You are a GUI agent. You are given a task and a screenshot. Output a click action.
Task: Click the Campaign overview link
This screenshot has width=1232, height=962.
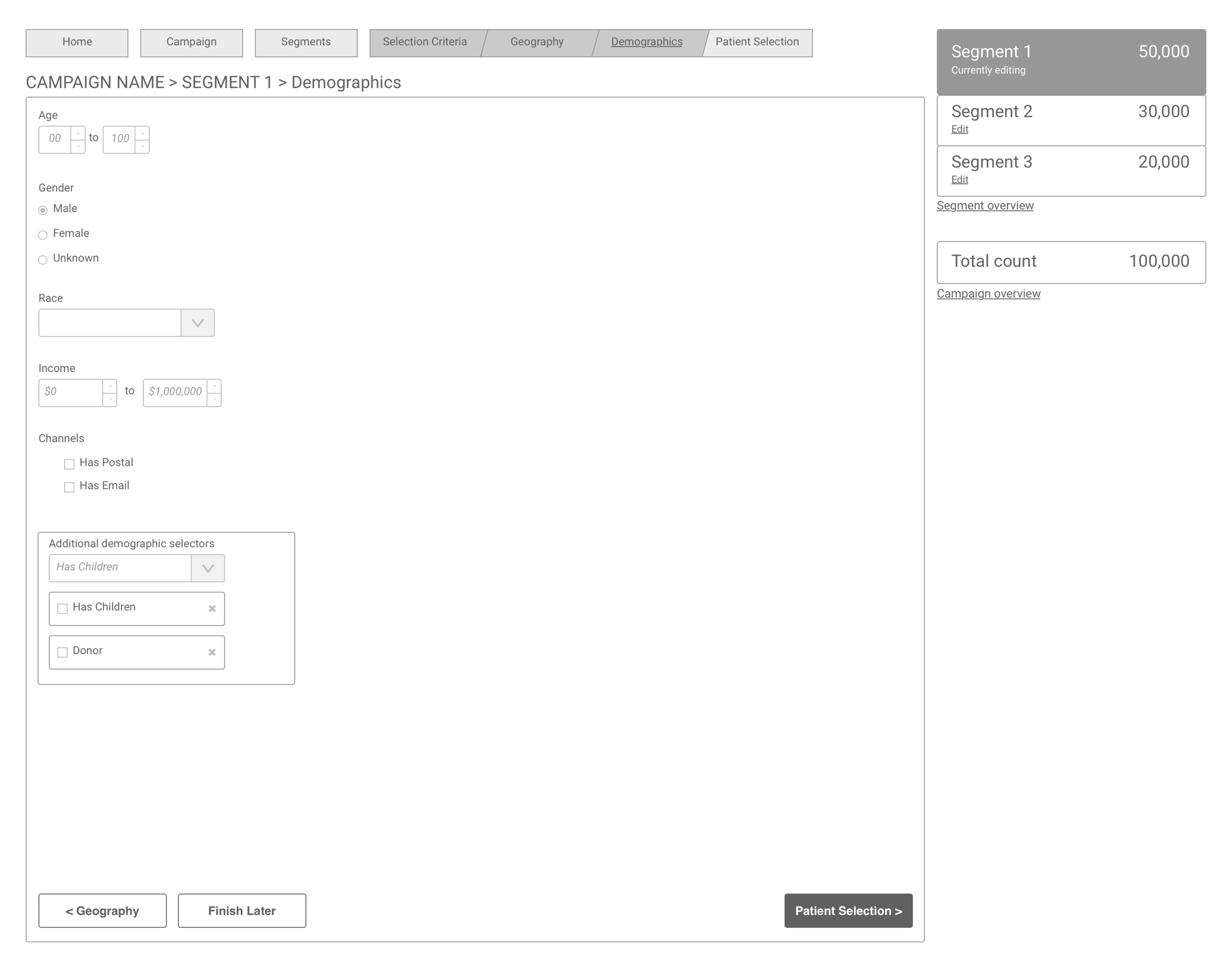tap(987, 294)
